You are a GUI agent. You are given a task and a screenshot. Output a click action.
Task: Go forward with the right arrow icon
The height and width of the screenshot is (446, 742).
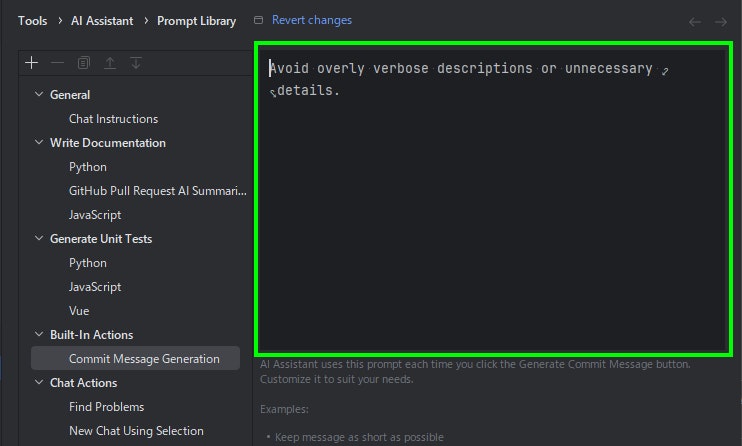(x=721, y=22)
